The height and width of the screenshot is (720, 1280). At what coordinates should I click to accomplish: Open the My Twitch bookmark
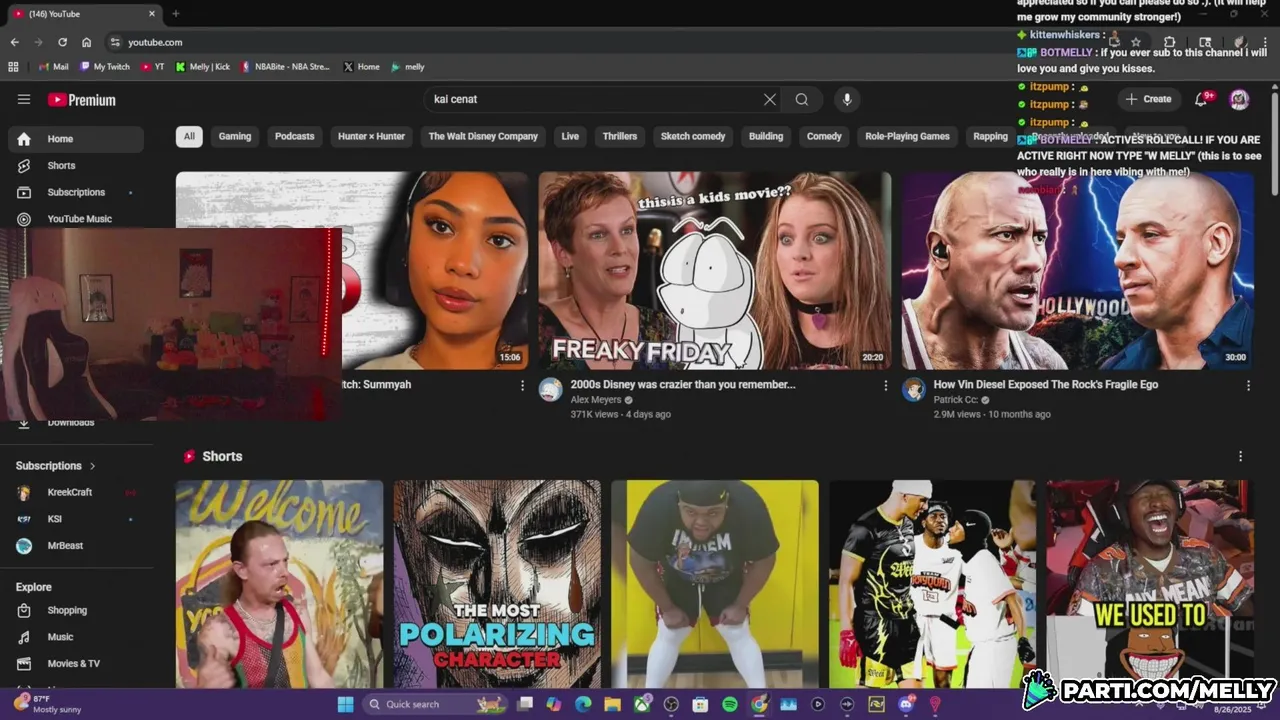[x=105, y=67]
